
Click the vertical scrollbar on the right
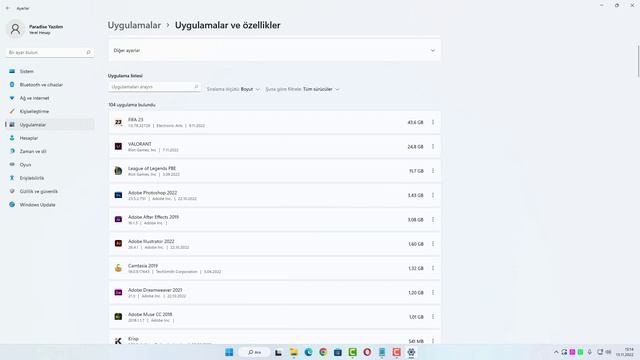(638, 61)
